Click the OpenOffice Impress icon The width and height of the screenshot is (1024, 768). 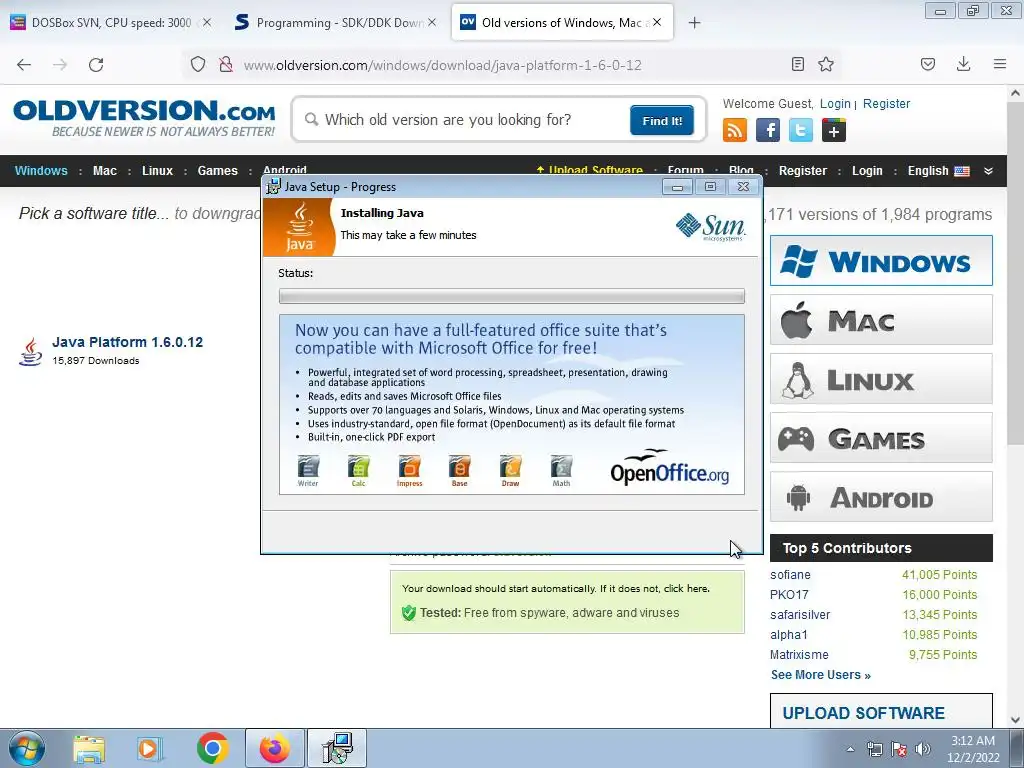(x=409, y=471)
